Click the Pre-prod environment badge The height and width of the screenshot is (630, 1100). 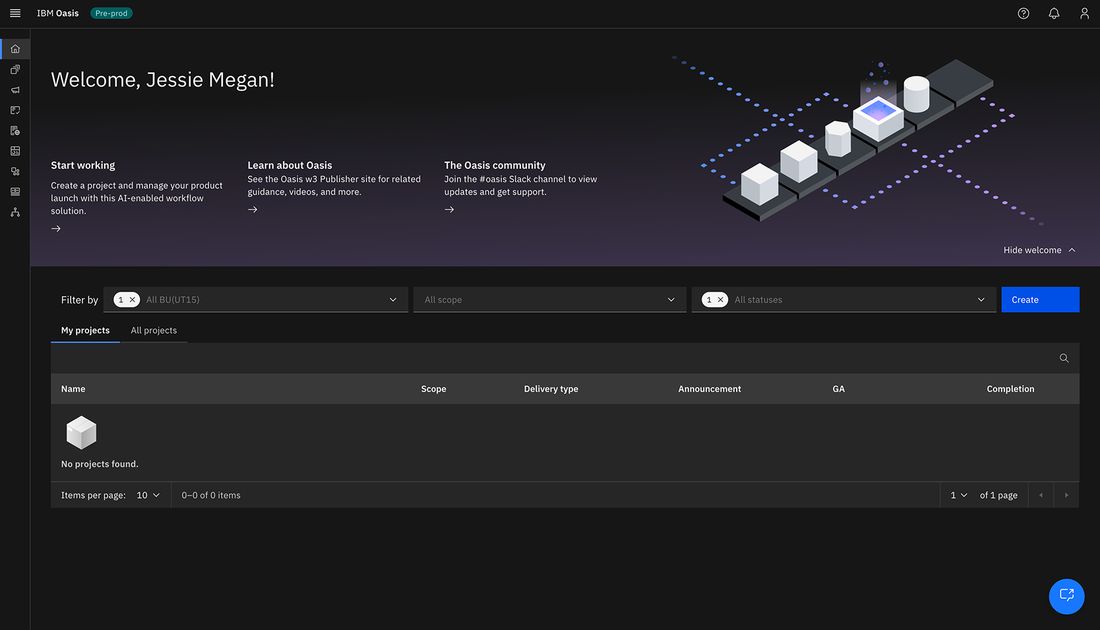click(x=112, y=13)
